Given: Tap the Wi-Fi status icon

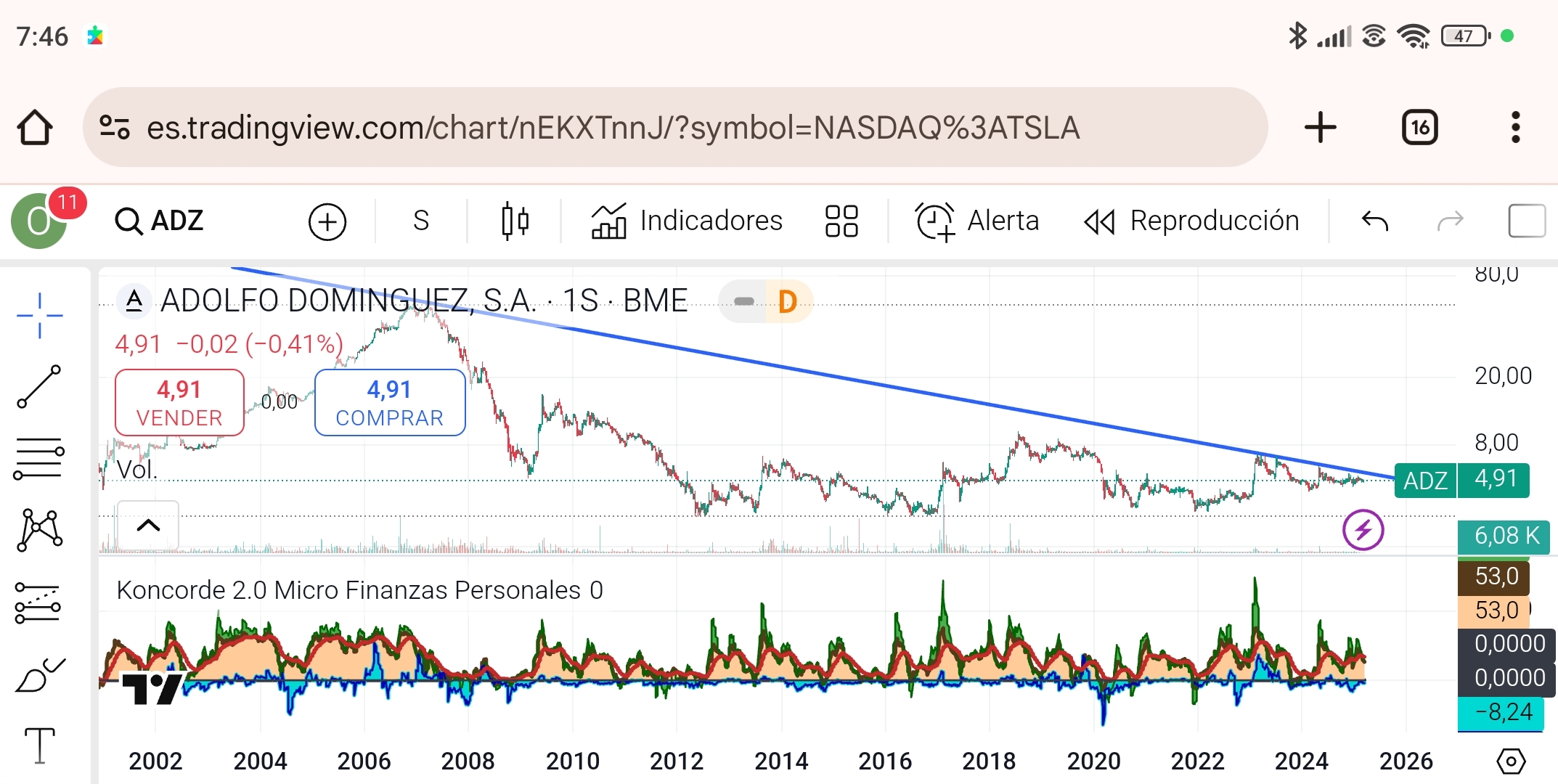Looking at the screenshot, I should (1414, 36).
